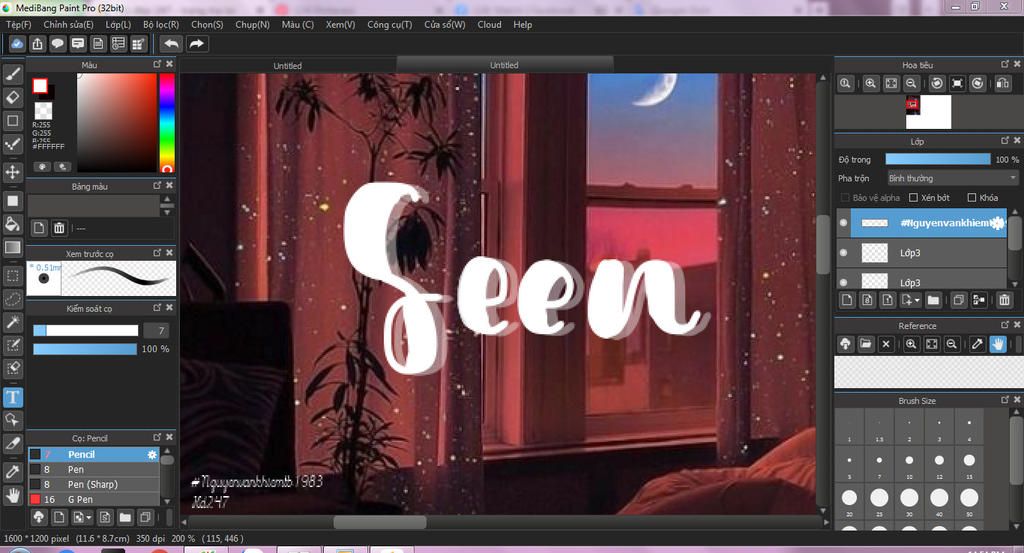The height and width of the screenshot is (553, 1024).
Task: Duplicate the layer using the copy icon
Action: point(958,300)
